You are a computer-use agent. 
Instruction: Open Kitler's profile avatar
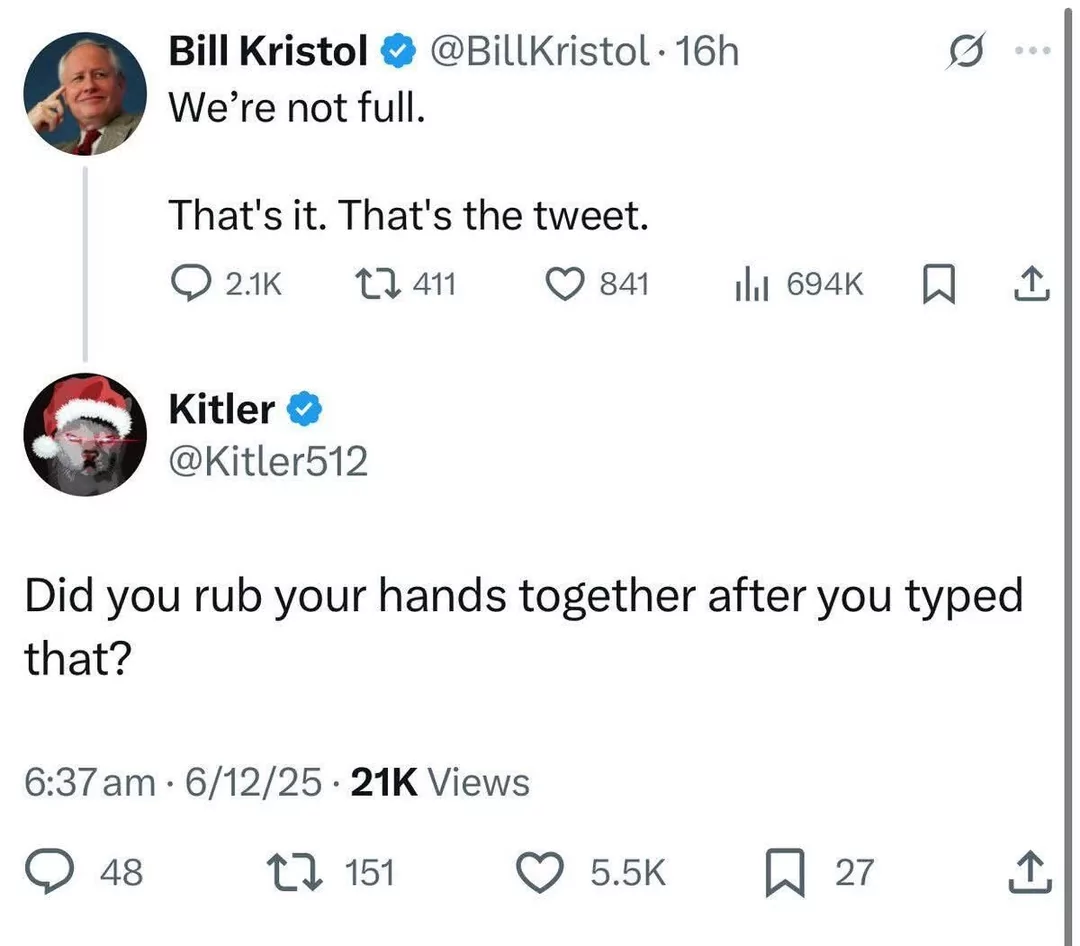(84, 434)
